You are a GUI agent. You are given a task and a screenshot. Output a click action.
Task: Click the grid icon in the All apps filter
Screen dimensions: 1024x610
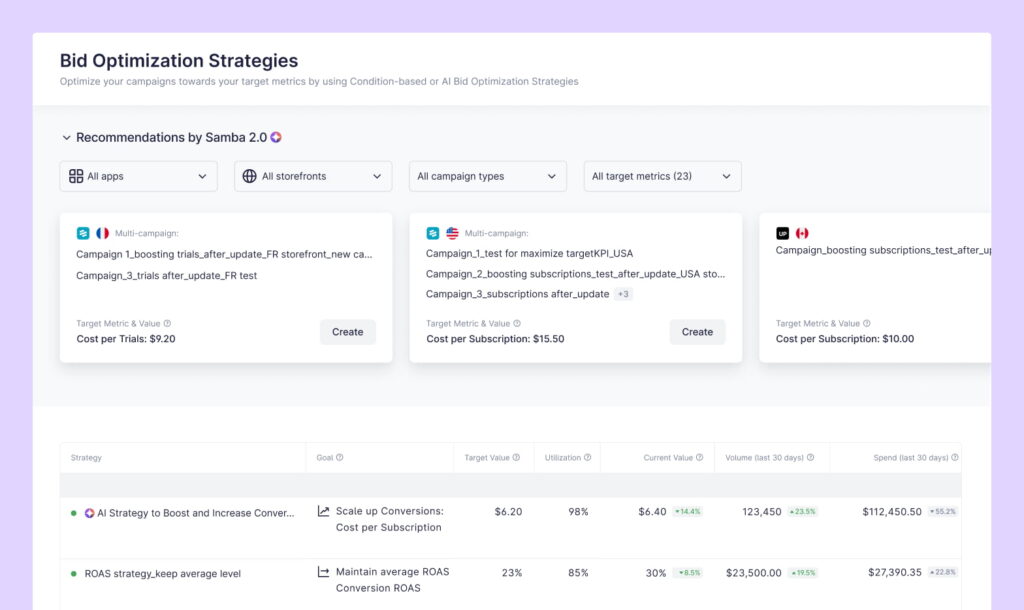pyautogui.click(x=76, y=175)
